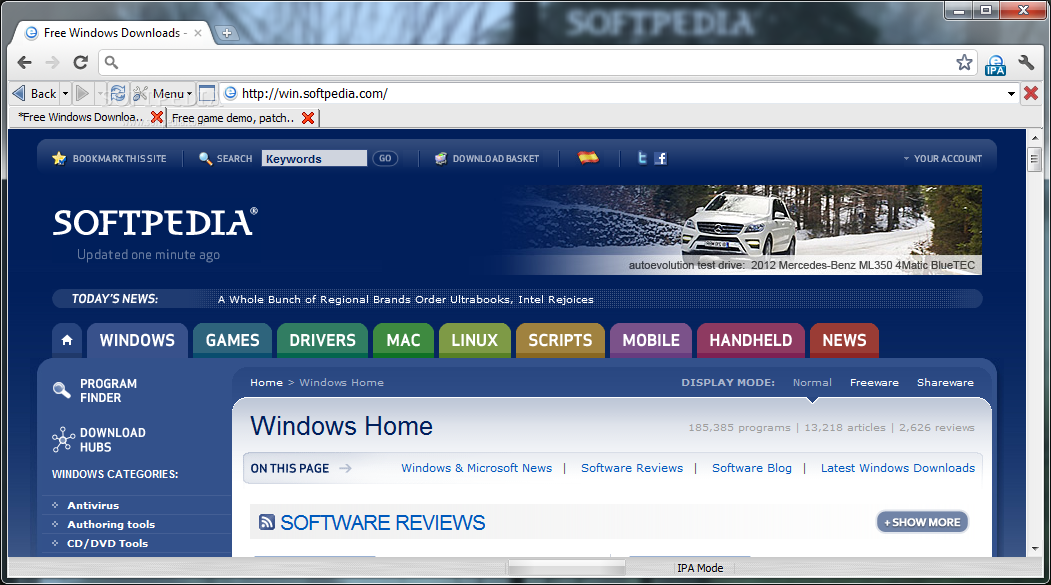Jump to Software Blog link
Viewport: 1051px width, 585px height.
pos(751,468)
